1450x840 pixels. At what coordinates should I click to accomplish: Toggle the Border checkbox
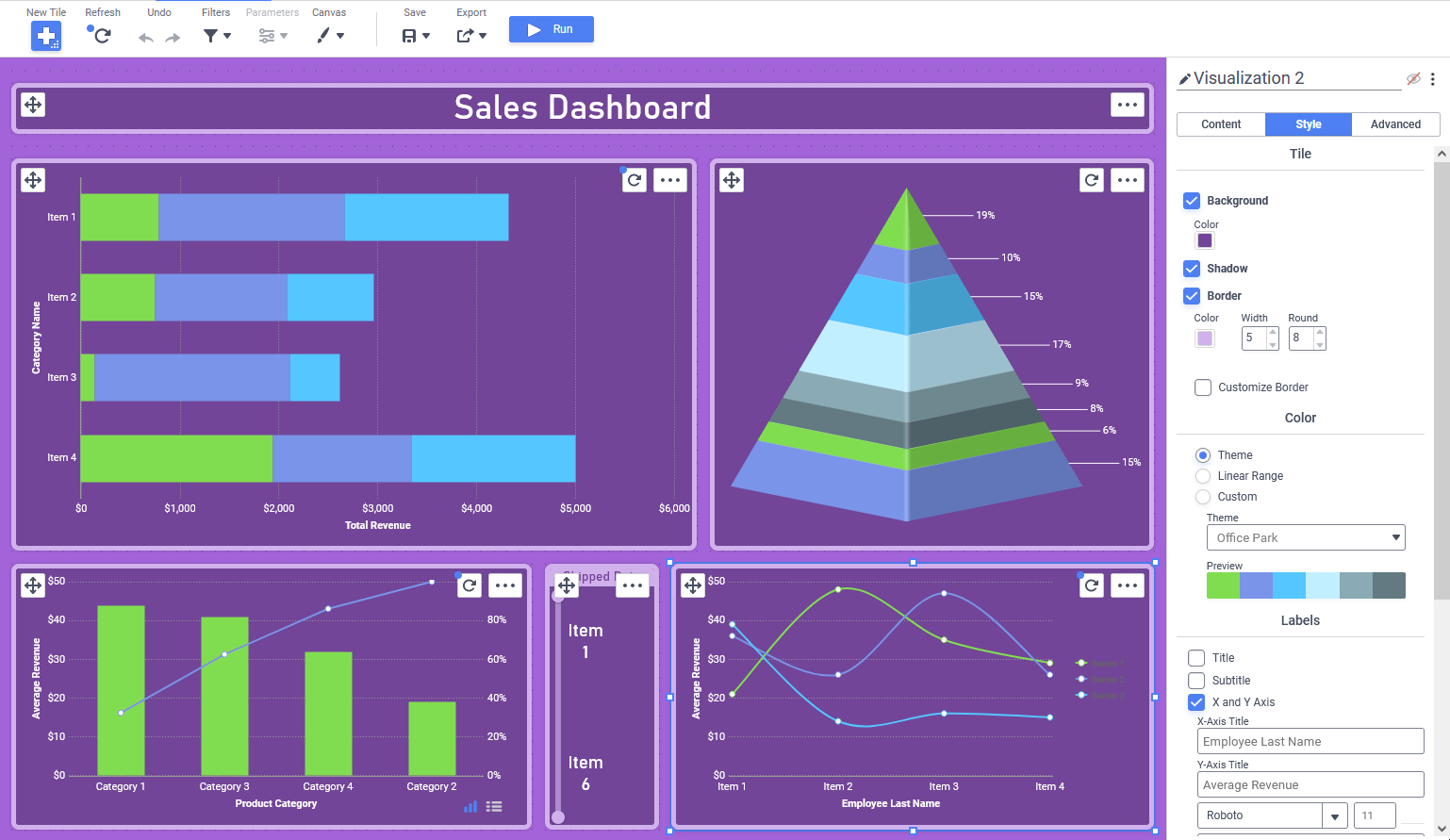1192,296
